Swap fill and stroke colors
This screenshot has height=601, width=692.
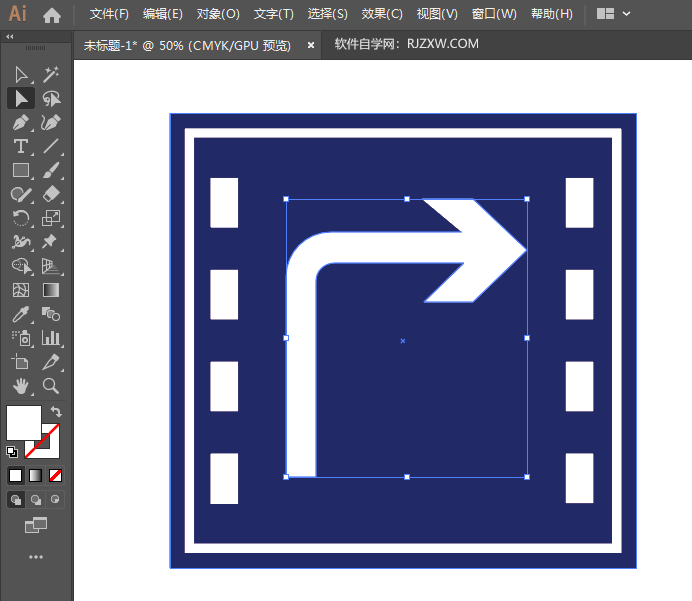click(56, 411)
